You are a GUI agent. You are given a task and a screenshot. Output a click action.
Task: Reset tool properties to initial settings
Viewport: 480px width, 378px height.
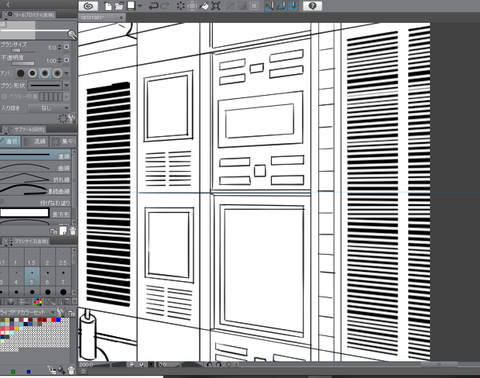tap(62, 118)
